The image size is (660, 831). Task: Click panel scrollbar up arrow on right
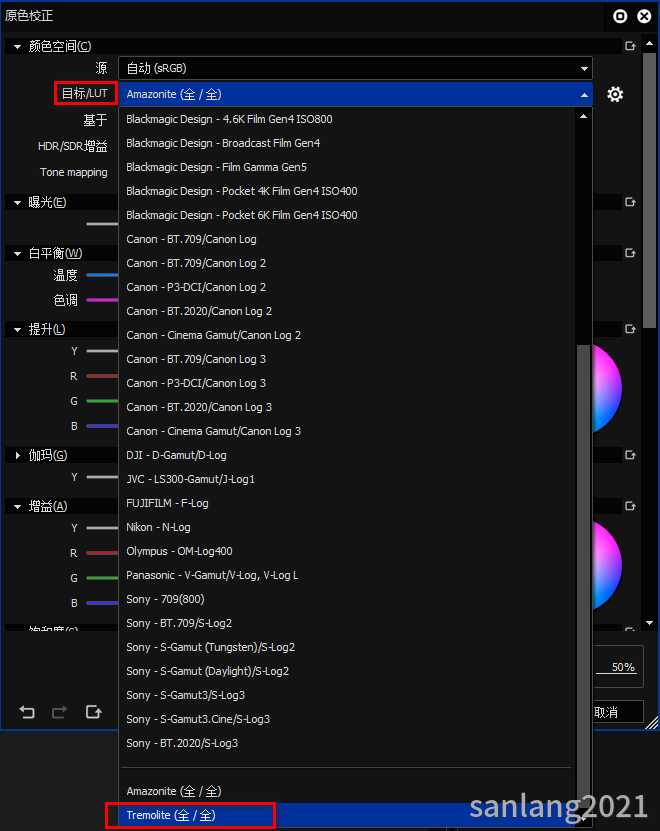[649, 43]
